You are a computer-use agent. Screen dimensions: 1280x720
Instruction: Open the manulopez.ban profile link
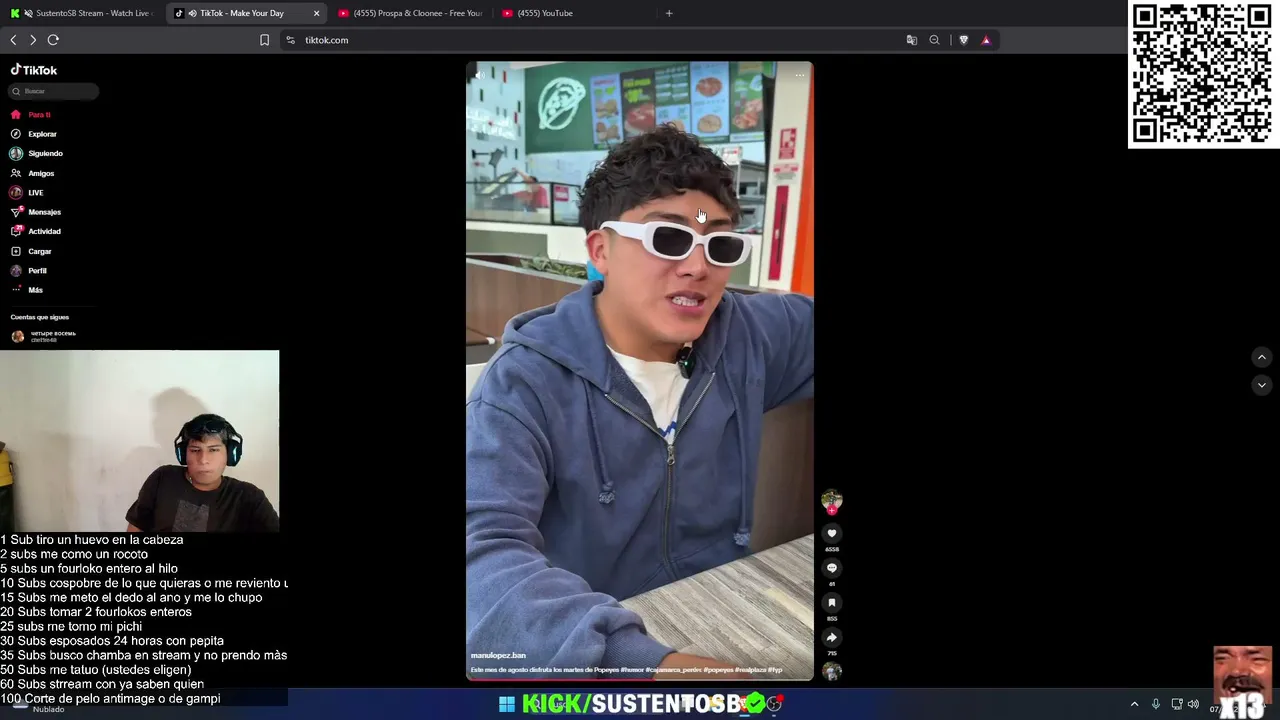[x=498, y=656]
